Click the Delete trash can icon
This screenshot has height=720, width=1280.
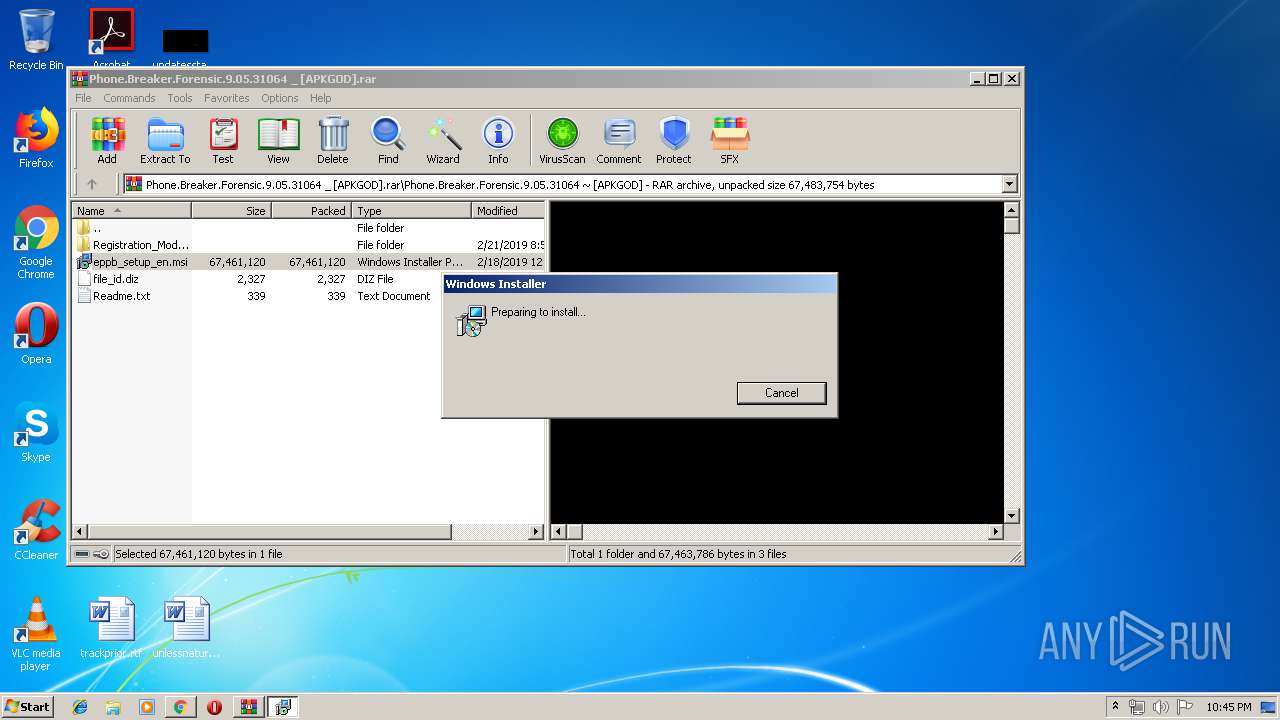point(333,140)
